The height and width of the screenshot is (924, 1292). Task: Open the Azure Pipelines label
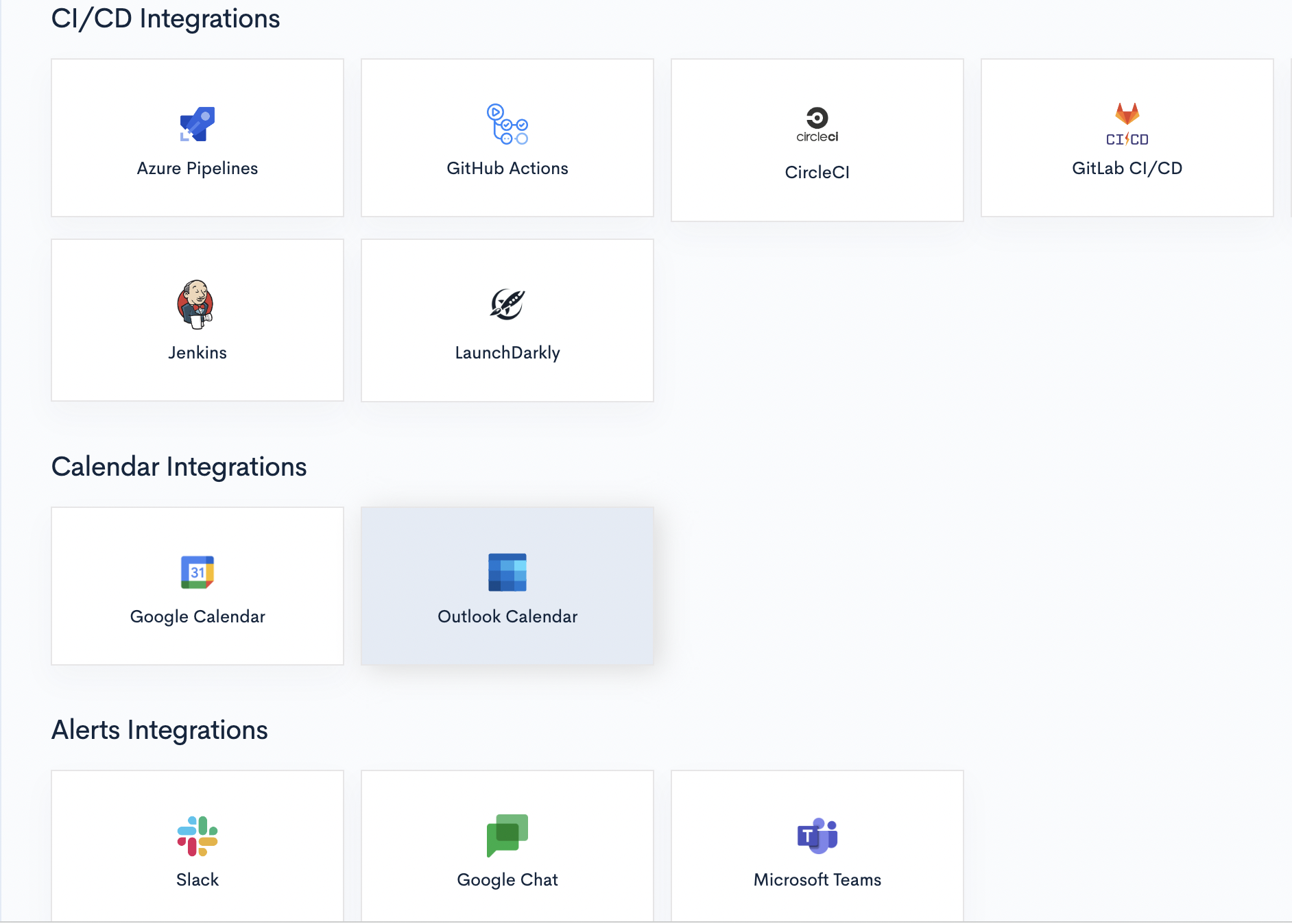(x=198, y=169)
